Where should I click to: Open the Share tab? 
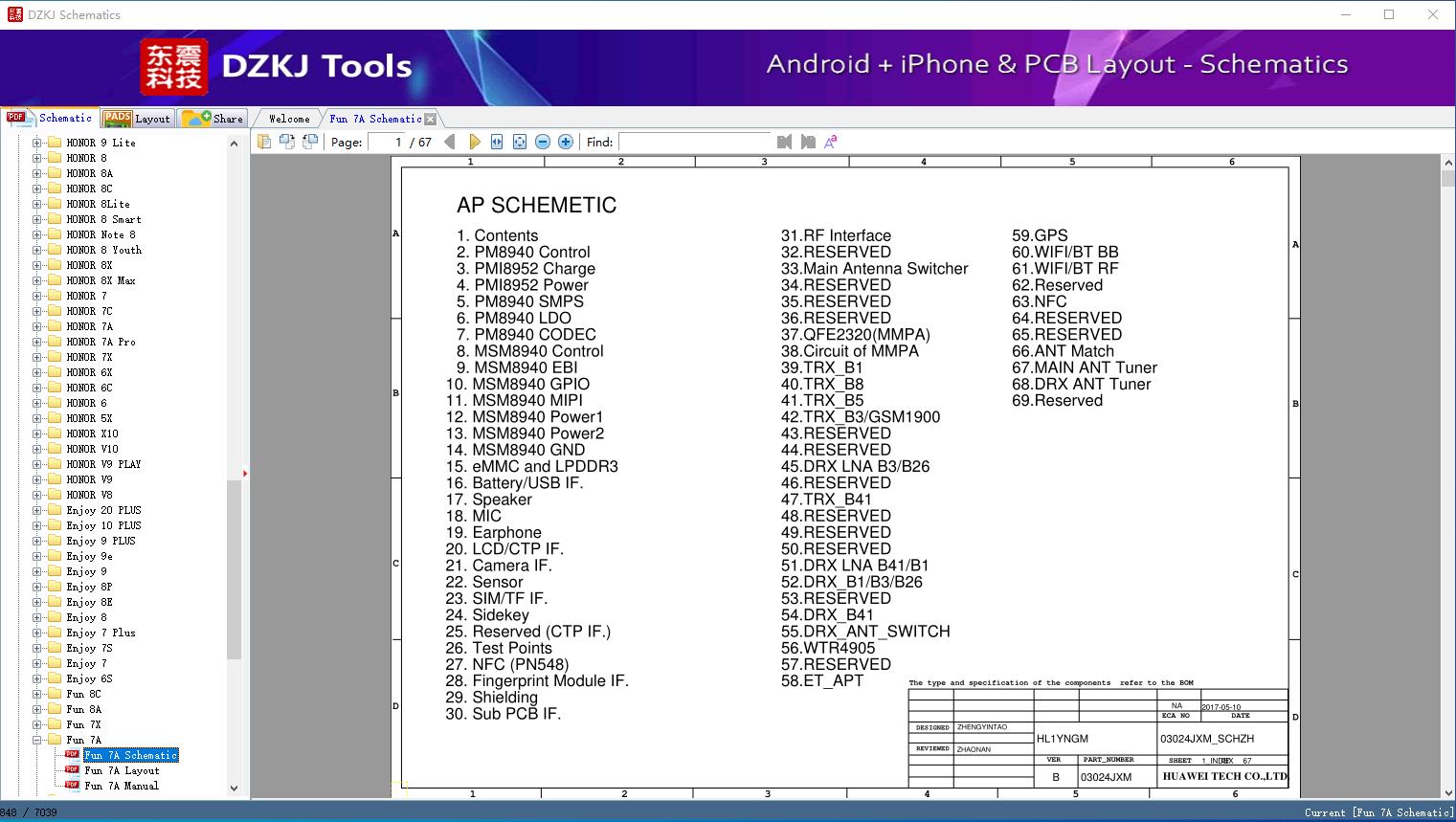tap(213, 119)
